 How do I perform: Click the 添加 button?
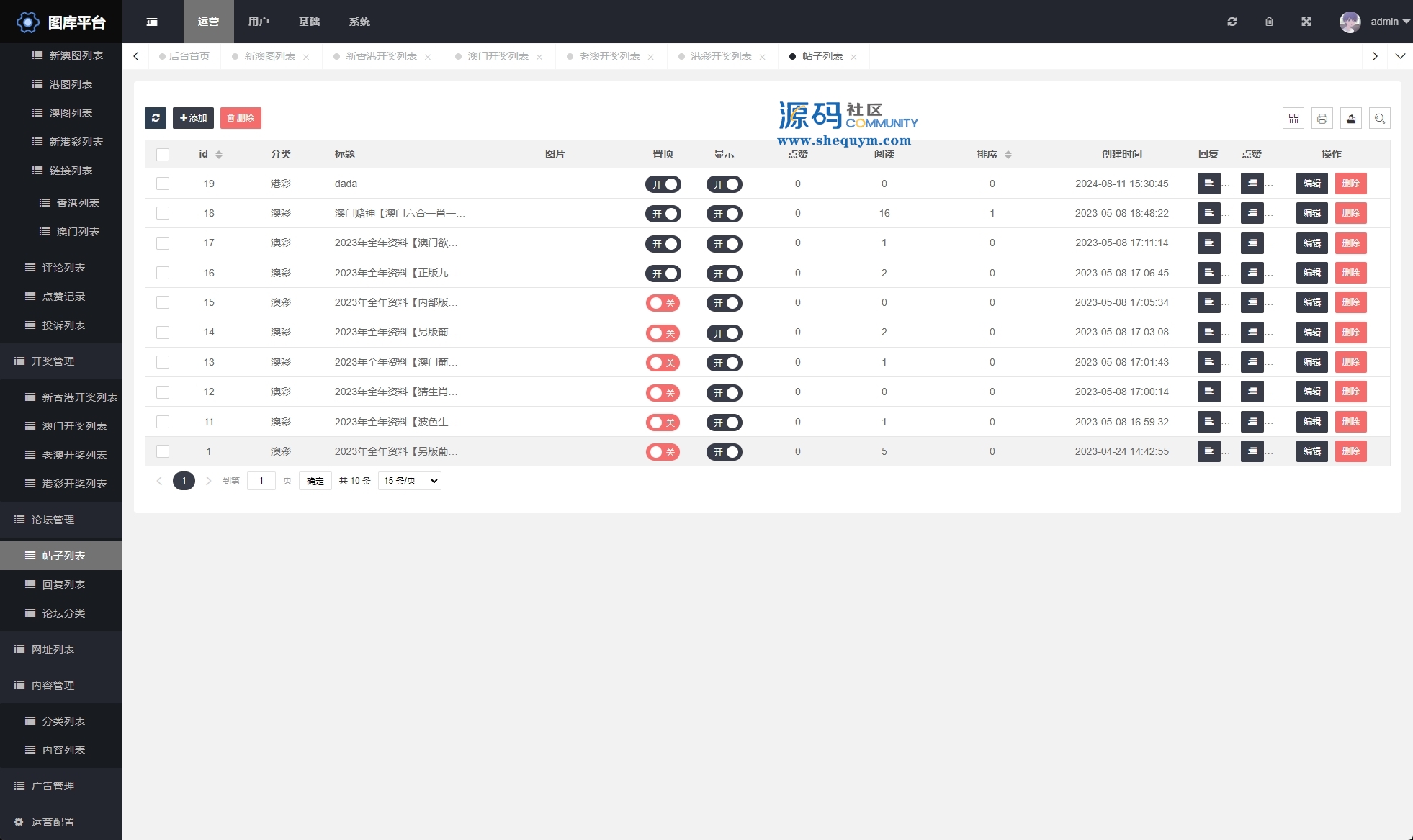click(x=193, y=118)
